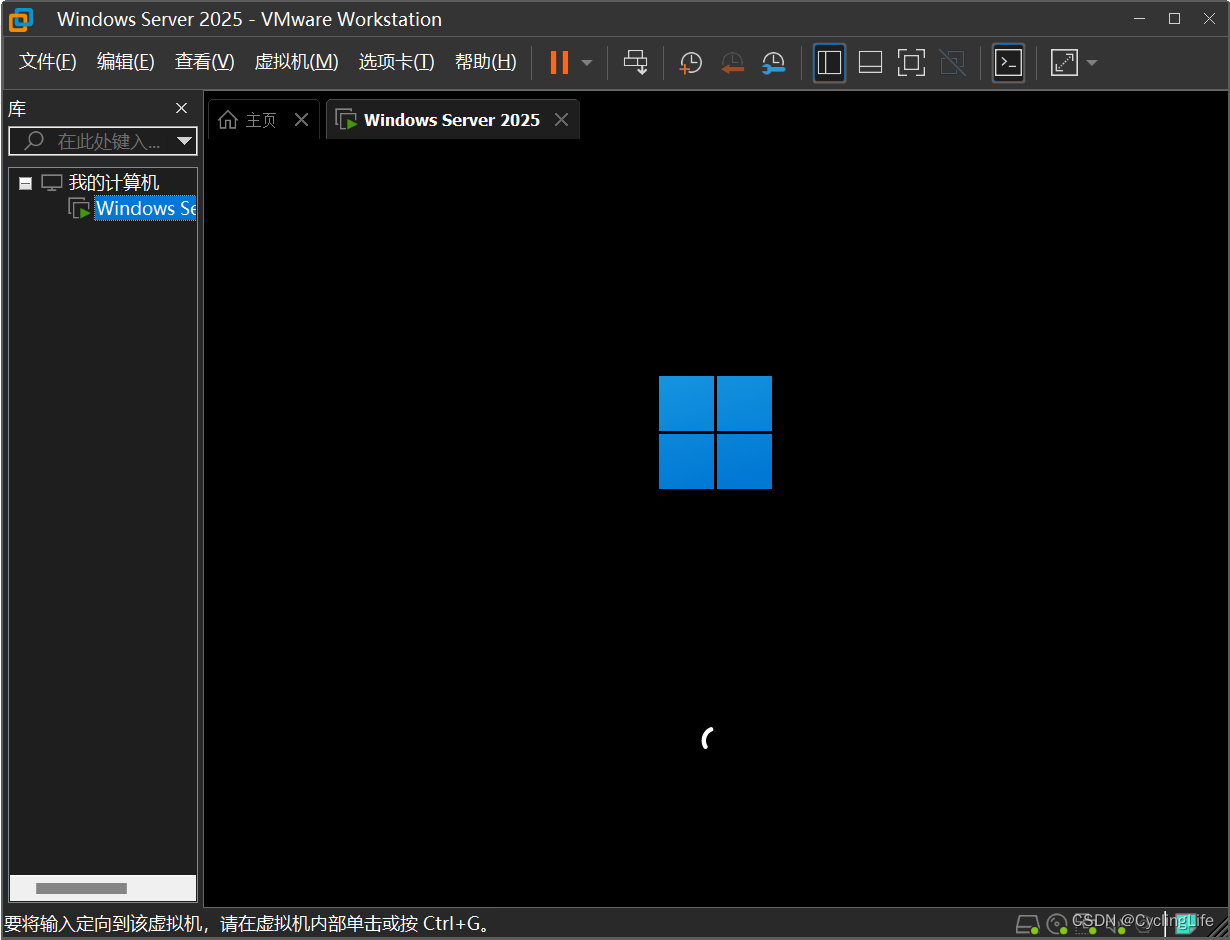The width and height of the screenshot is (1230, 940).
Task: Toggle the console view button
Action: [1008, 62]
